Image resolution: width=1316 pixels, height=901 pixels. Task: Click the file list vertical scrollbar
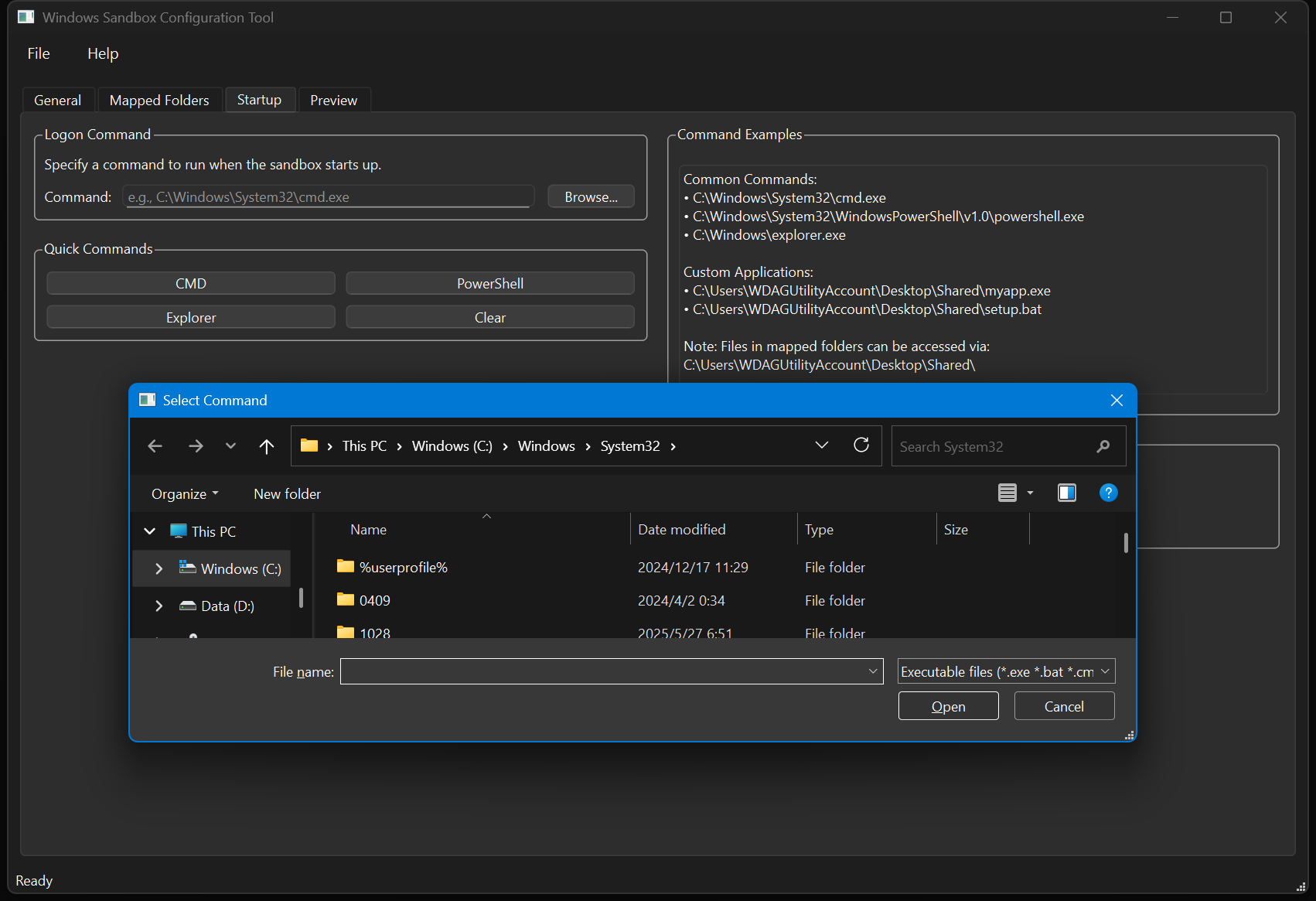pos(1126,543)
